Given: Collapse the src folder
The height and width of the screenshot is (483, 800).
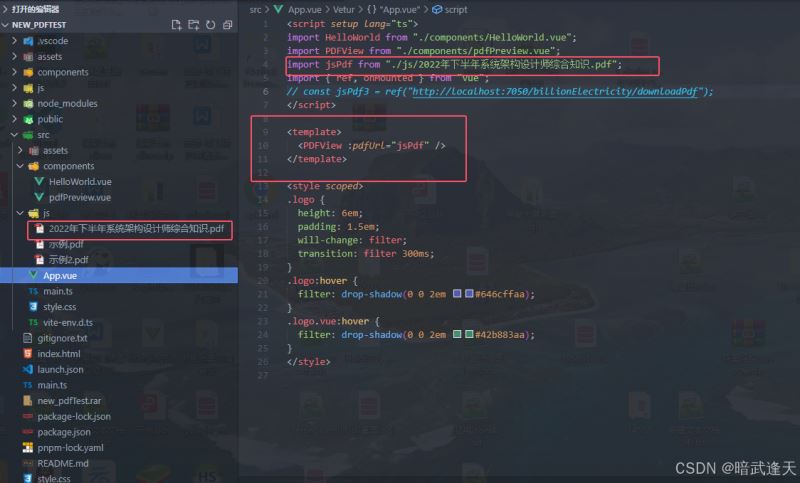Looking at the screenshot, I should (15, 135).
